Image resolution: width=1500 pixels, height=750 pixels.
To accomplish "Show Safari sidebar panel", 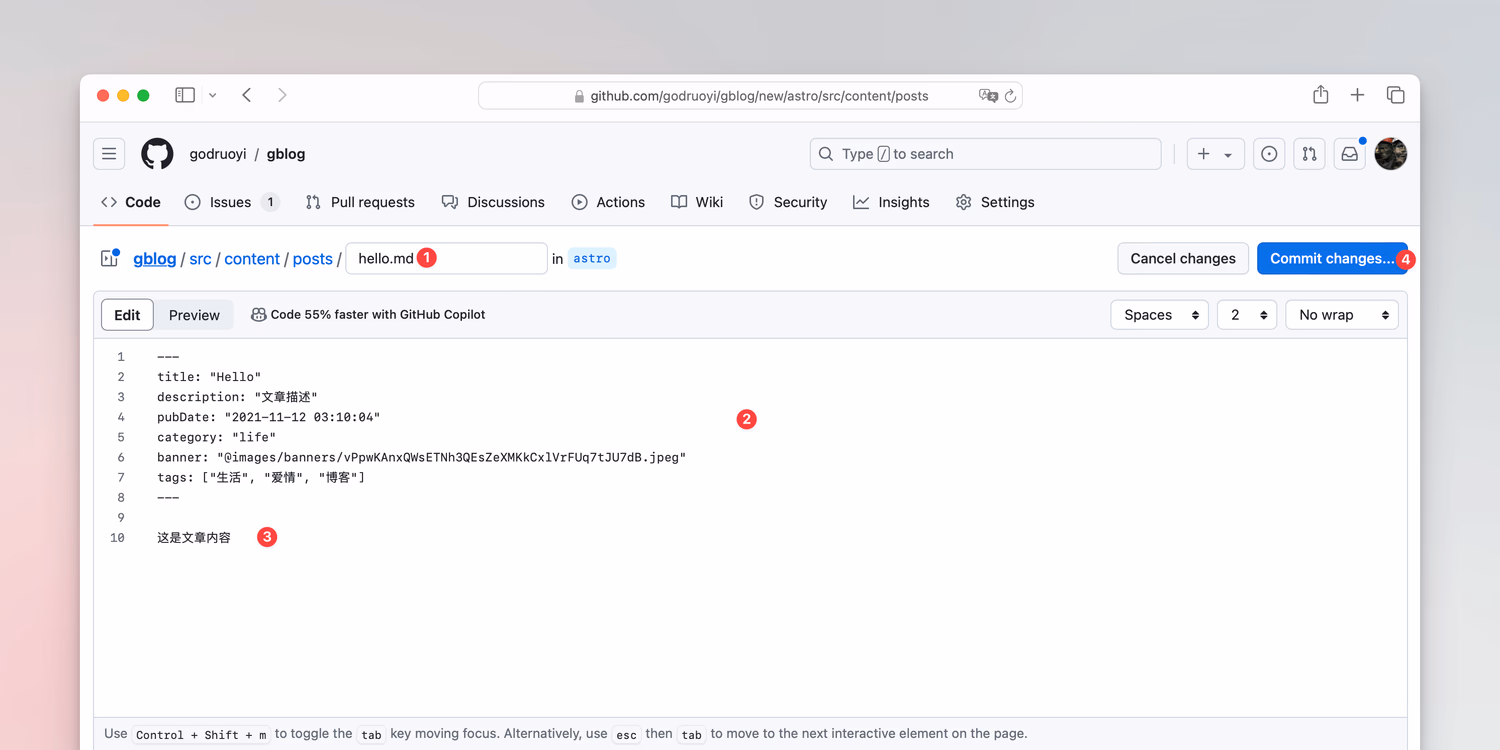I will [185, 95].
